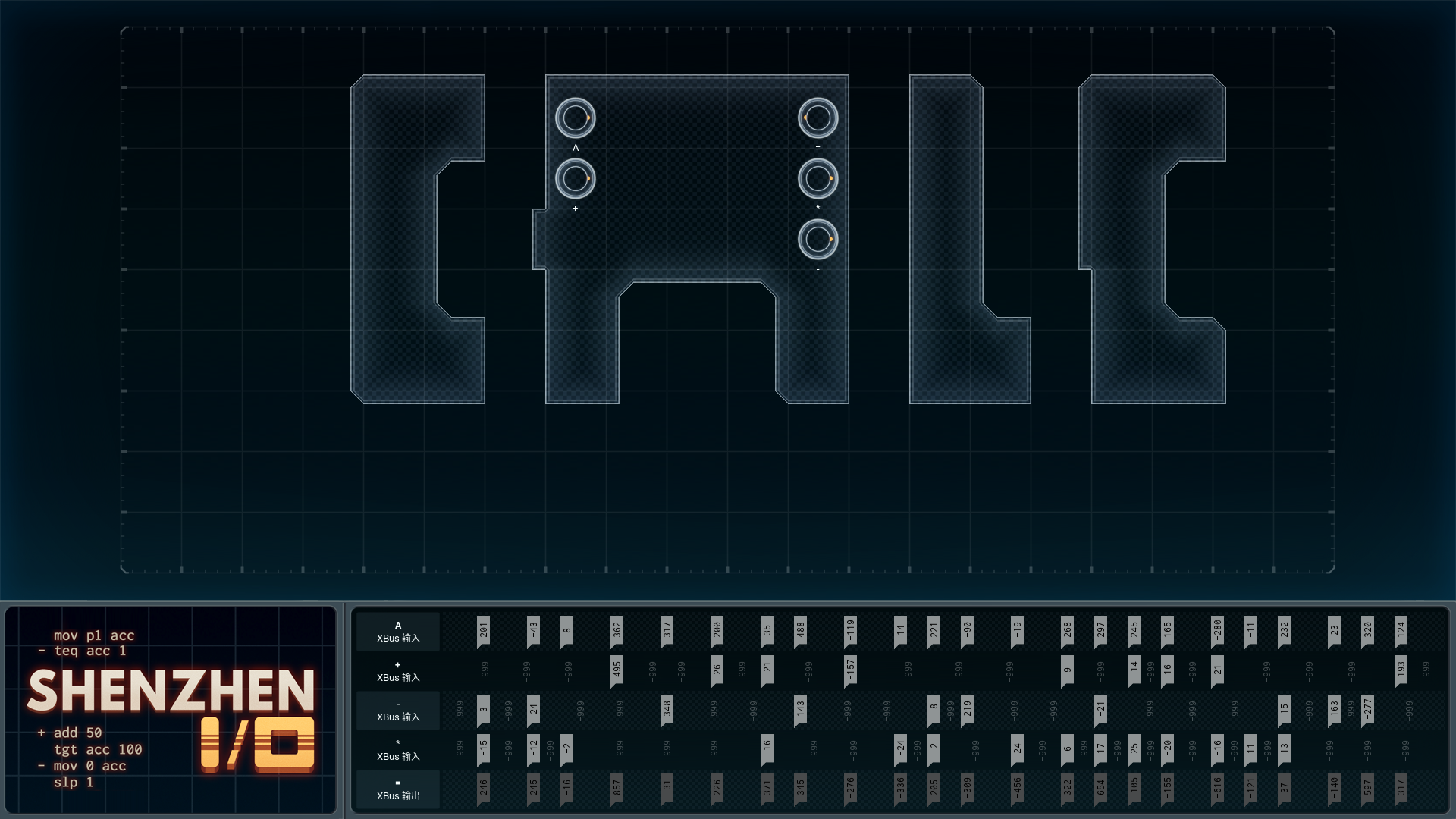Click value 163 in the - row

(1335, 709)
